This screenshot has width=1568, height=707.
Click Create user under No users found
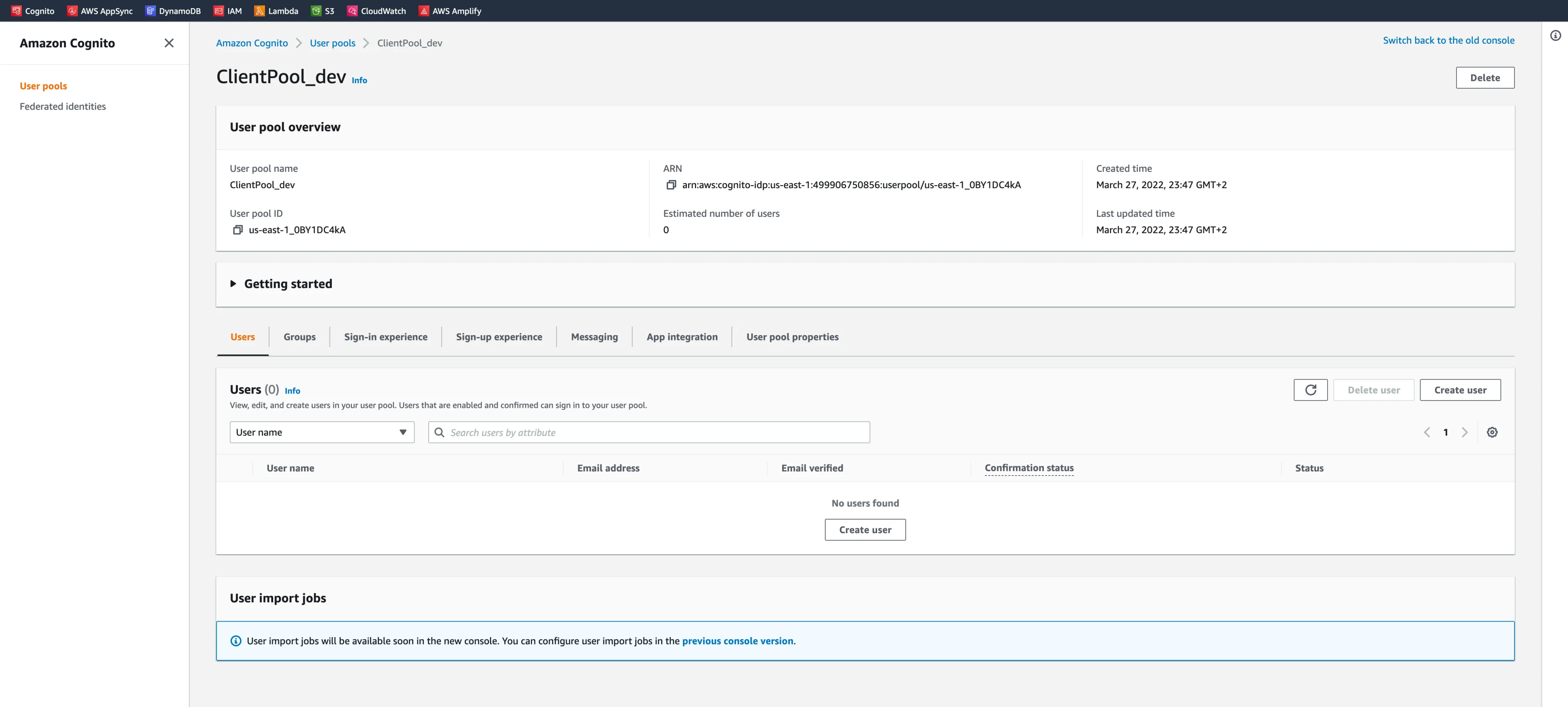(x=865, y=530)
